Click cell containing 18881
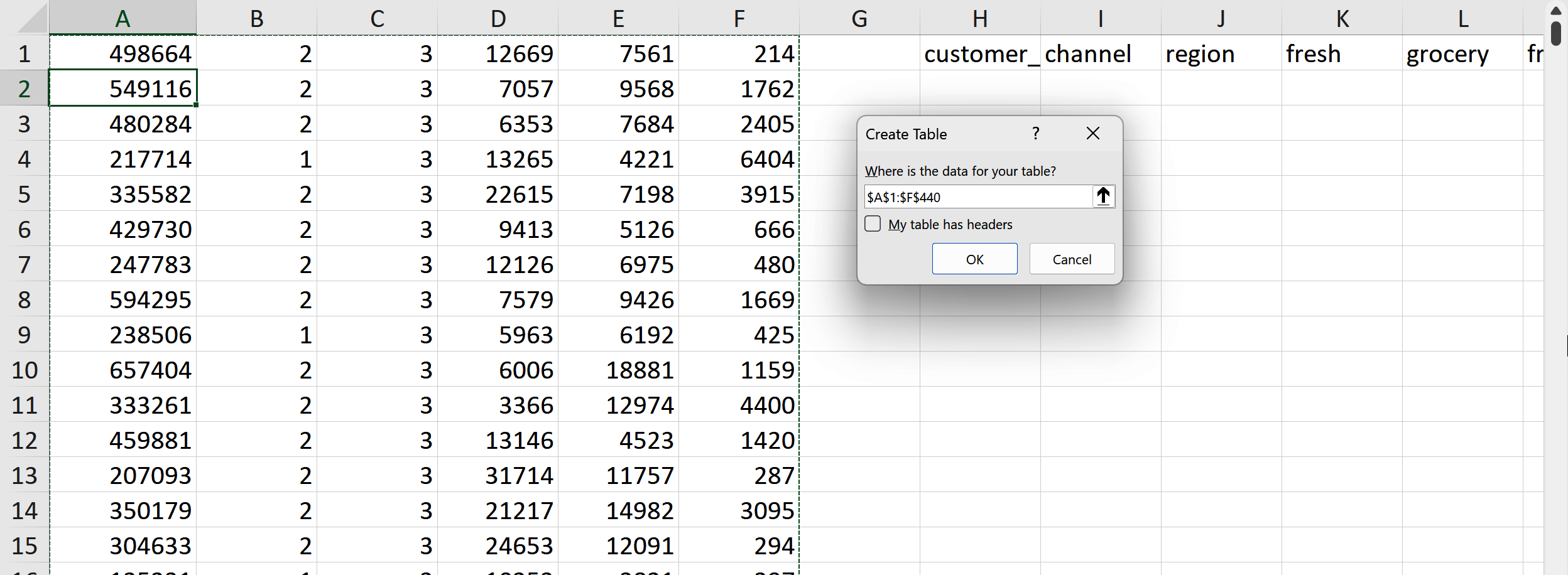The width and height of the screenshot is (1568, 575). [618, 370]
